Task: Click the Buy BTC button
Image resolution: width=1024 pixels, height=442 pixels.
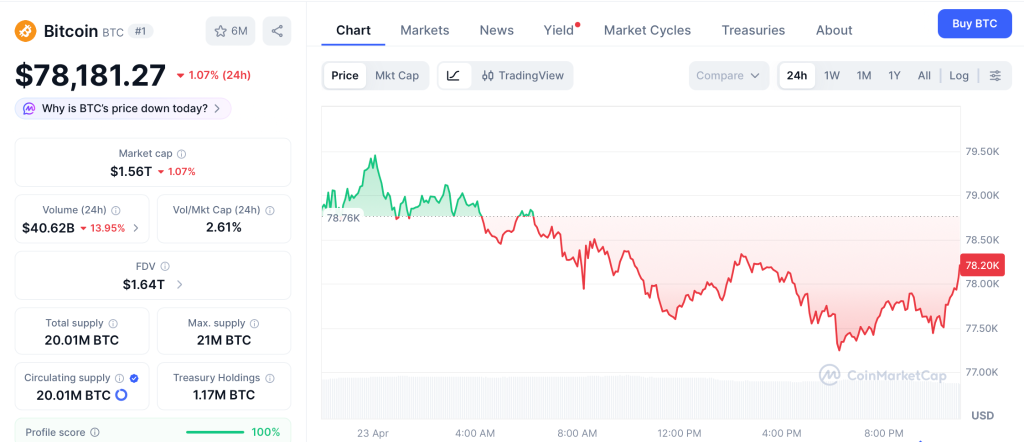Action: coord(974,23)
